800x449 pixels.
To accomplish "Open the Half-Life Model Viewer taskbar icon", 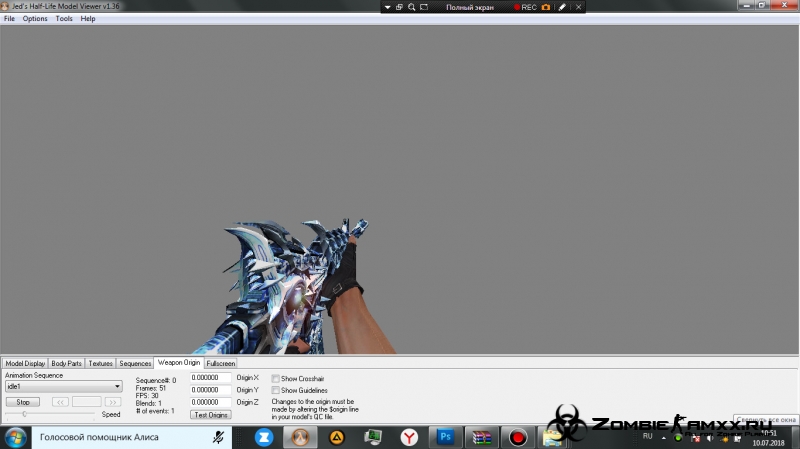I will (x=300, y=437).
